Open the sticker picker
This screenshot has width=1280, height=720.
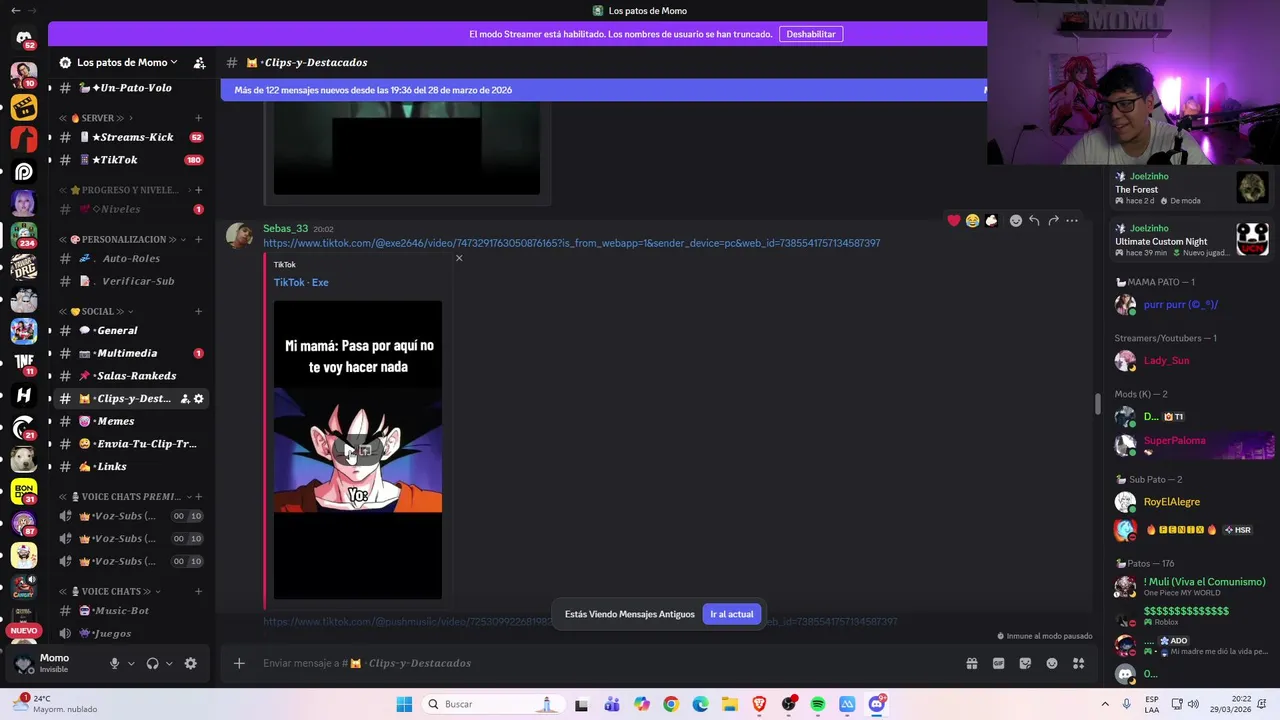click(1025, 663)
